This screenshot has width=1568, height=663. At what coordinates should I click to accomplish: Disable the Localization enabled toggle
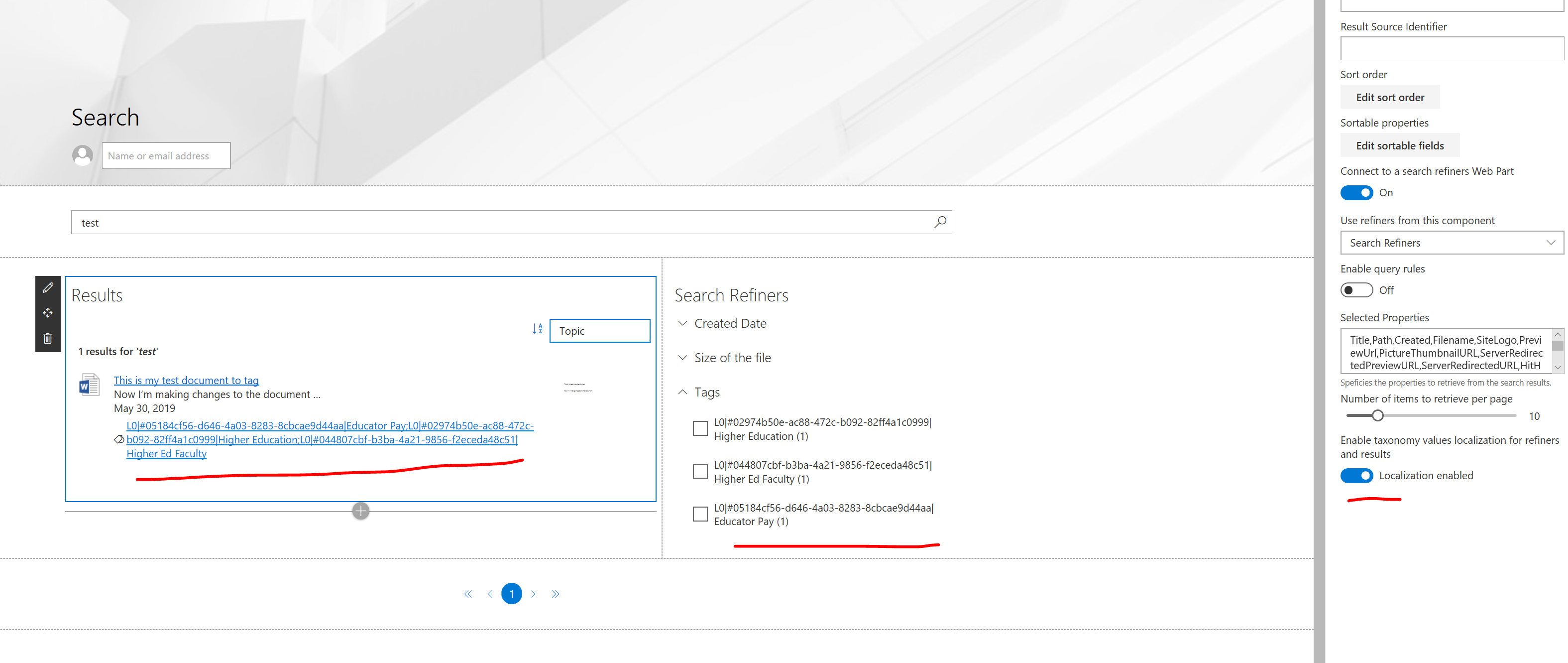point(1357,475)
